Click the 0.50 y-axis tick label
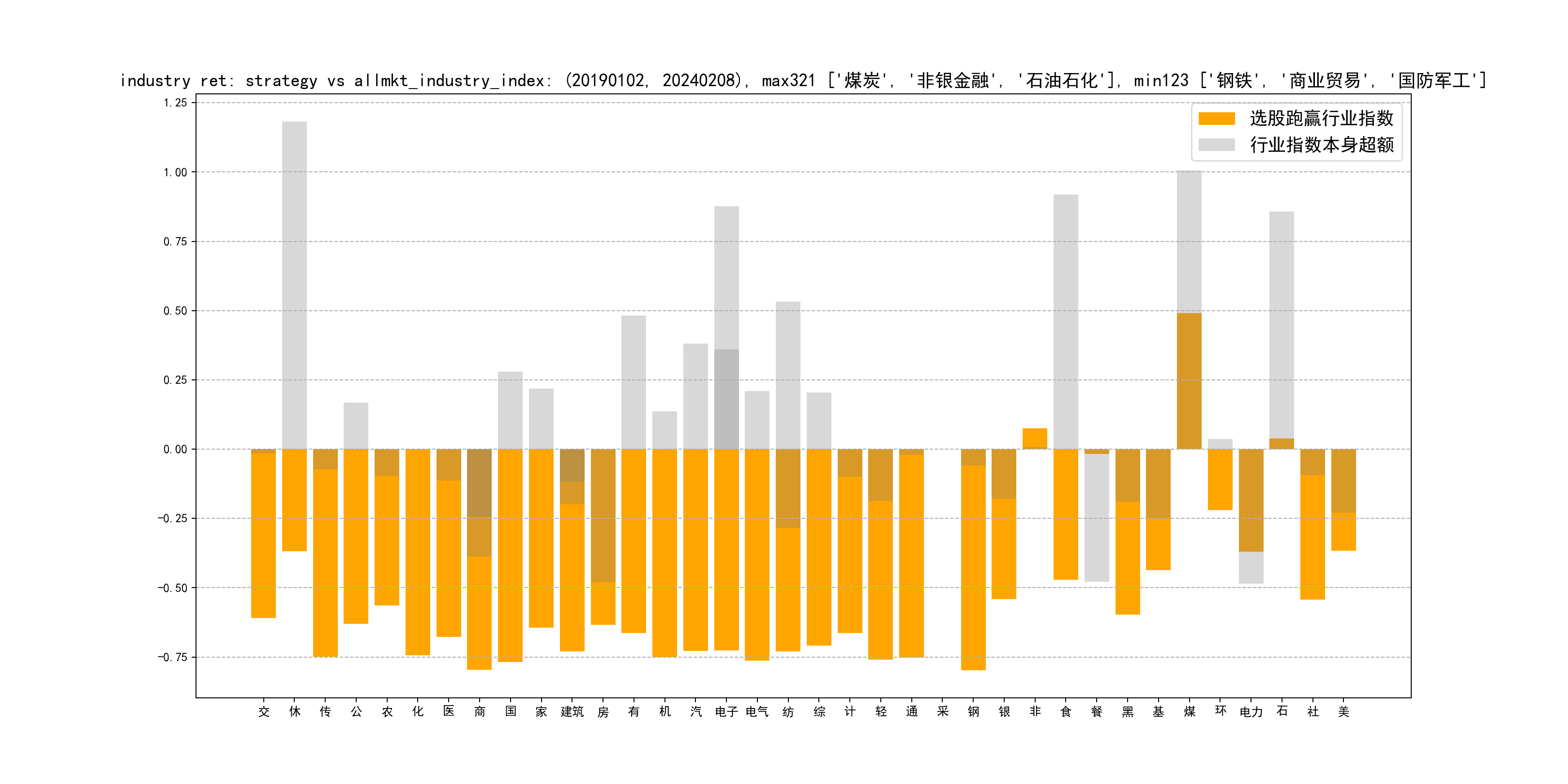1568x784 pixels. click(175, 311)
